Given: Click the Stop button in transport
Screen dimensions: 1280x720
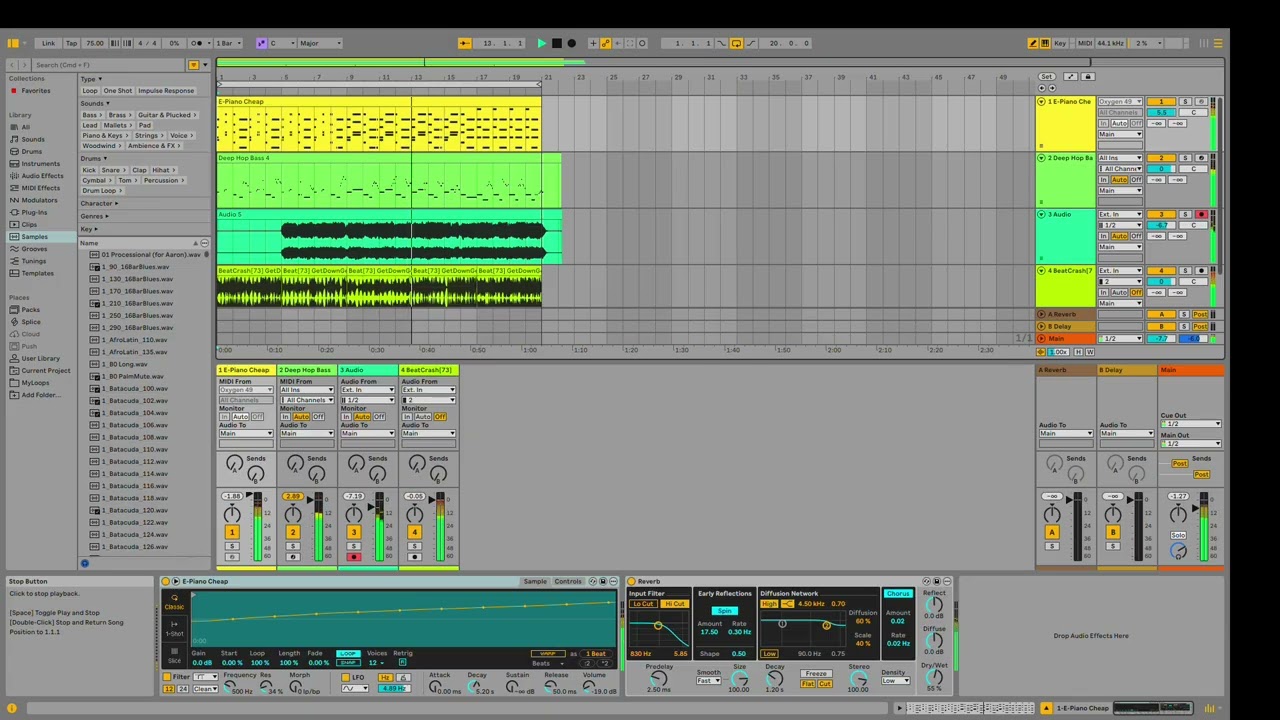Looking at the screenshot, I should point(556,43).
